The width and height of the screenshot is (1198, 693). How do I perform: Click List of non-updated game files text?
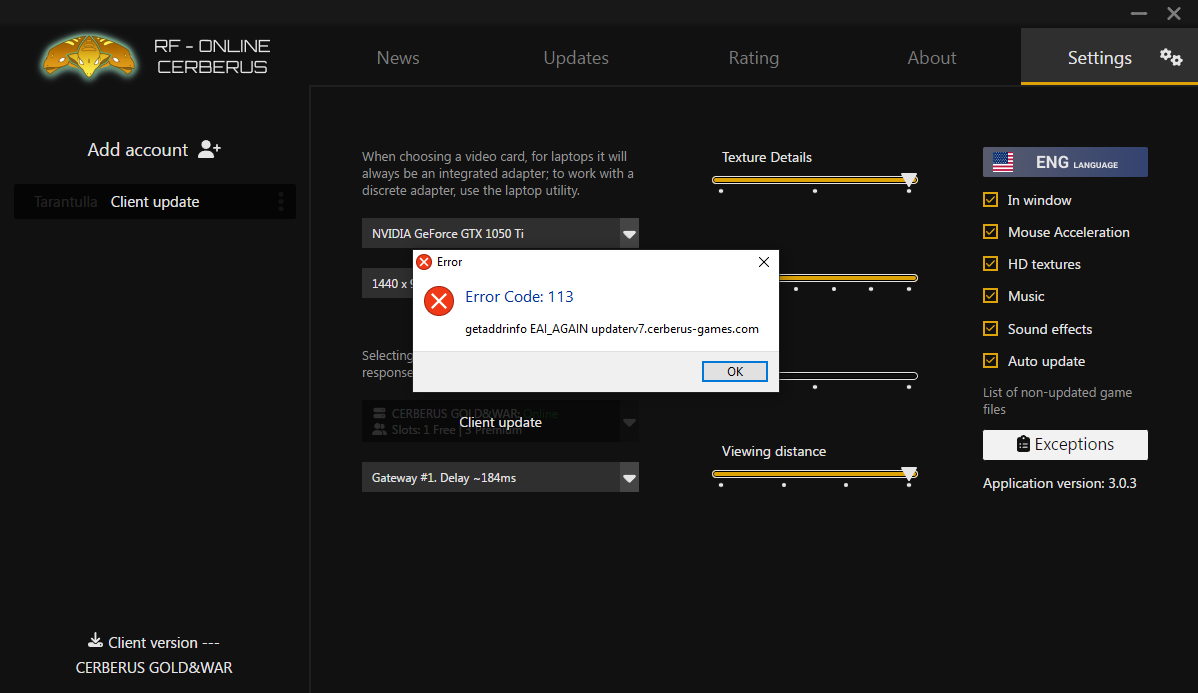tap(1057, 401)
